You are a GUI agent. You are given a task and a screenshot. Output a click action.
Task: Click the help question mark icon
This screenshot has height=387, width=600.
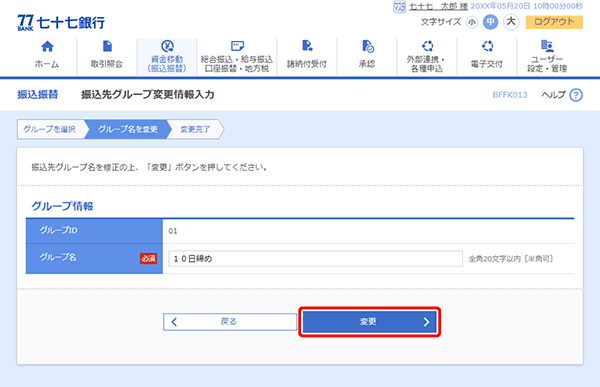[576, 95]
